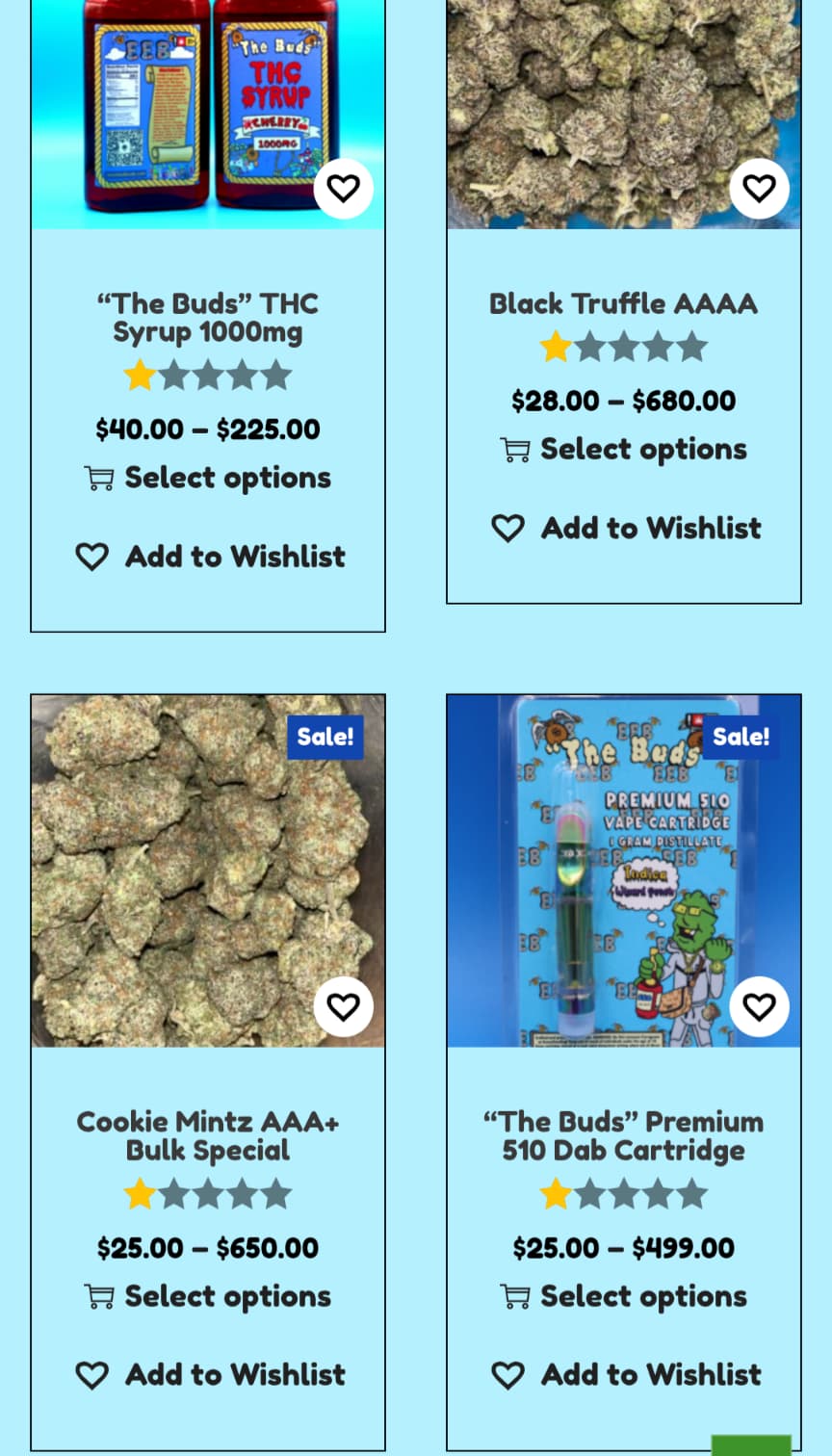Image resolution: width=832 pixels, height=1456 pixels.
Task: Click heart overlay on Cookie Mintz image
Action: [343, 1006]
